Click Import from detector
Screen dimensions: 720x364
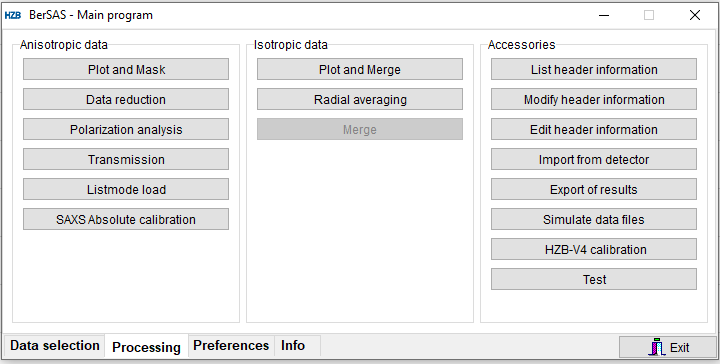tap(594, 159)
